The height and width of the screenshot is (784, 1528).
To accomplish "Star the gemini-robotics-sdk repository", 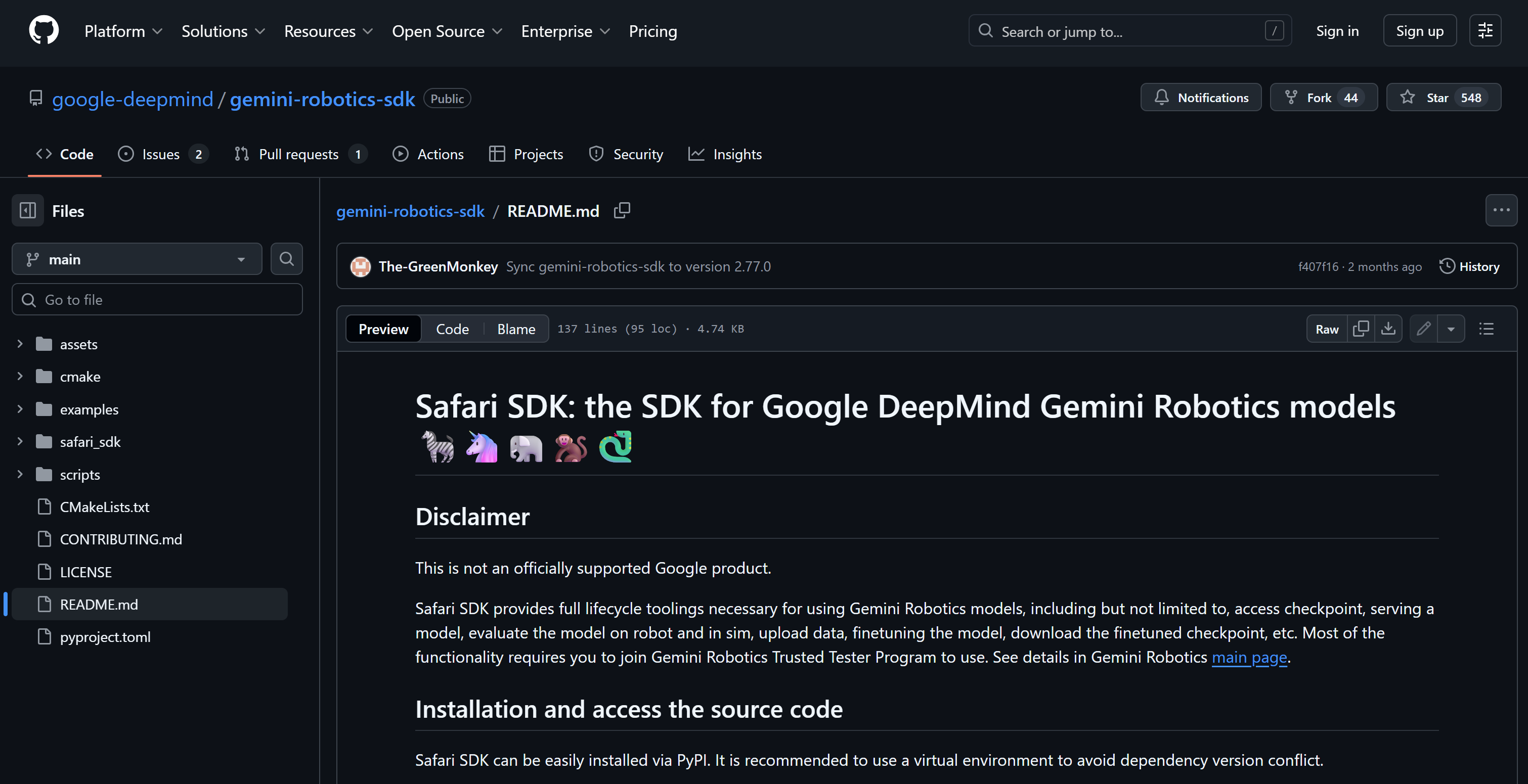I will 1444,97.
